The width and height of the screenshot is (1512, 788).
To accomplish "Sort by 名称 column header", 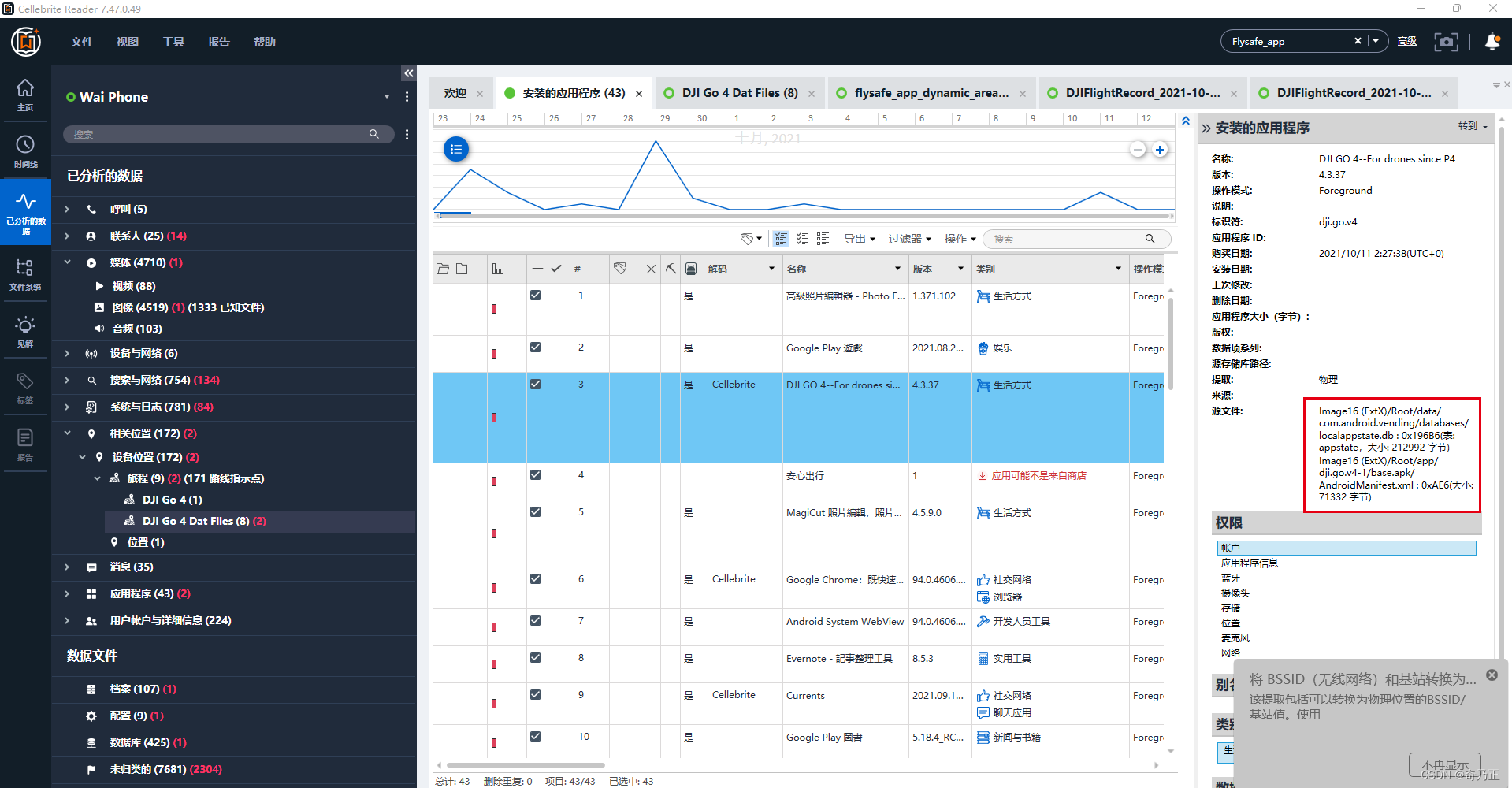I will point(844,269).
